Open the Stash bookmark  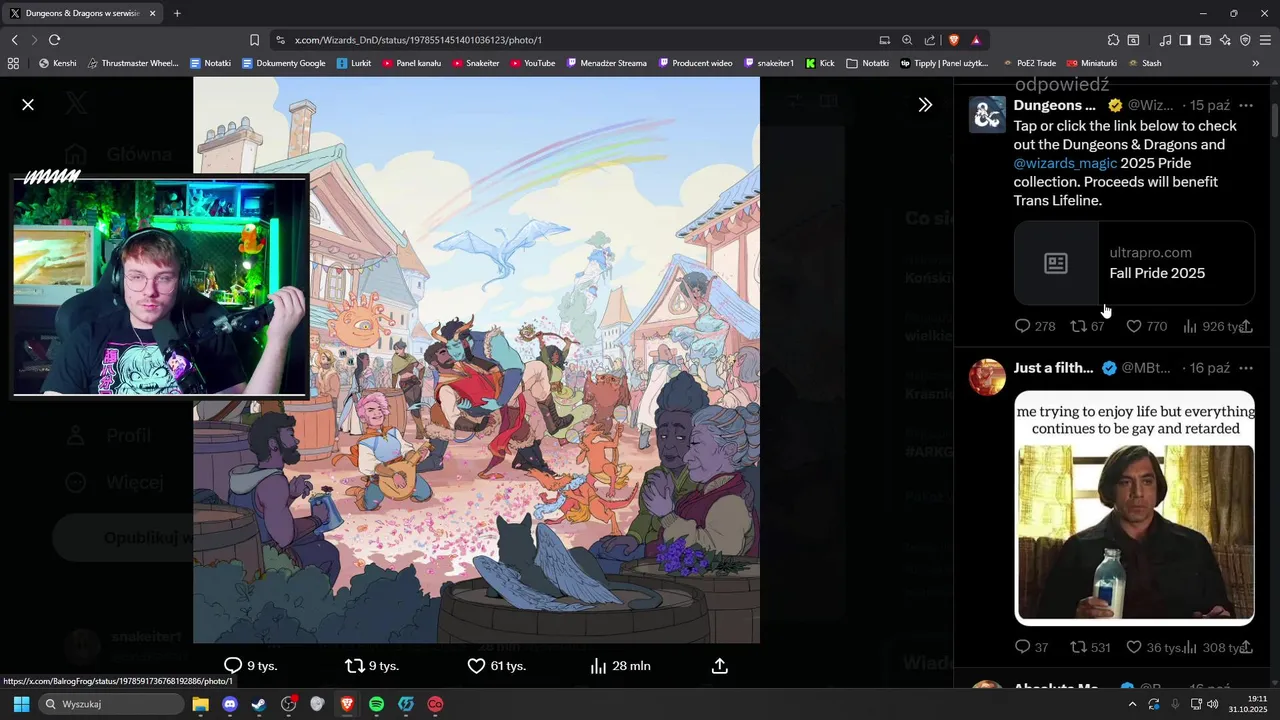coord(1145,63)
